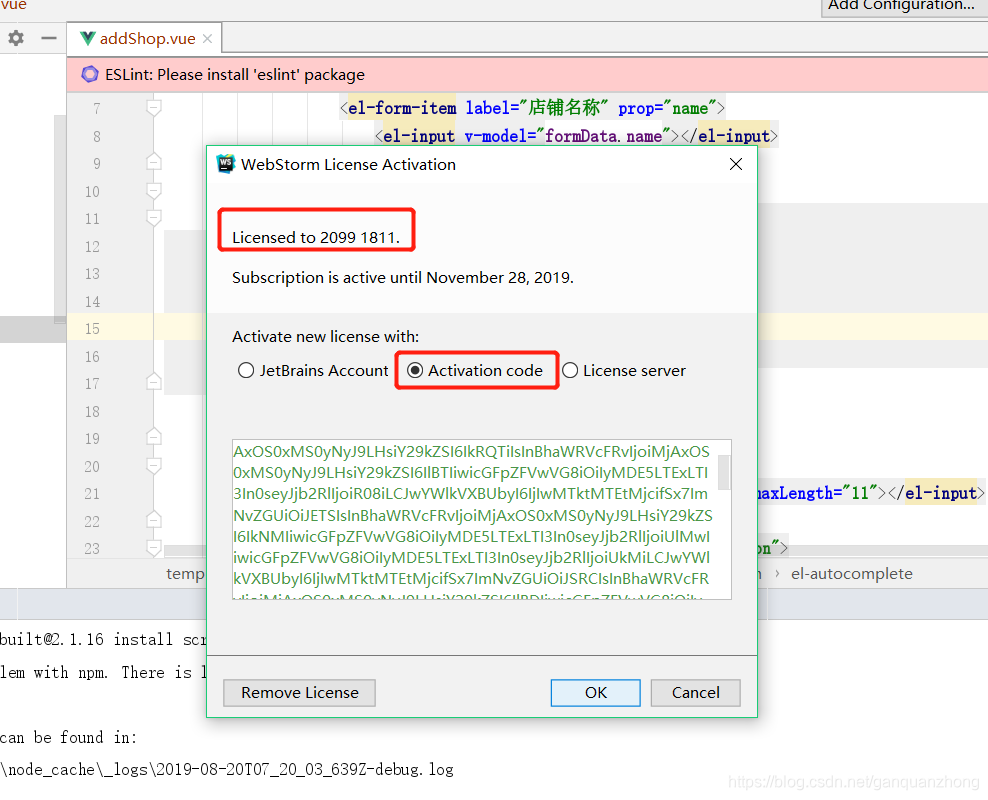
Task: Click the el-autocomplete breadcrumb item
Action: [x=851, y=574]
